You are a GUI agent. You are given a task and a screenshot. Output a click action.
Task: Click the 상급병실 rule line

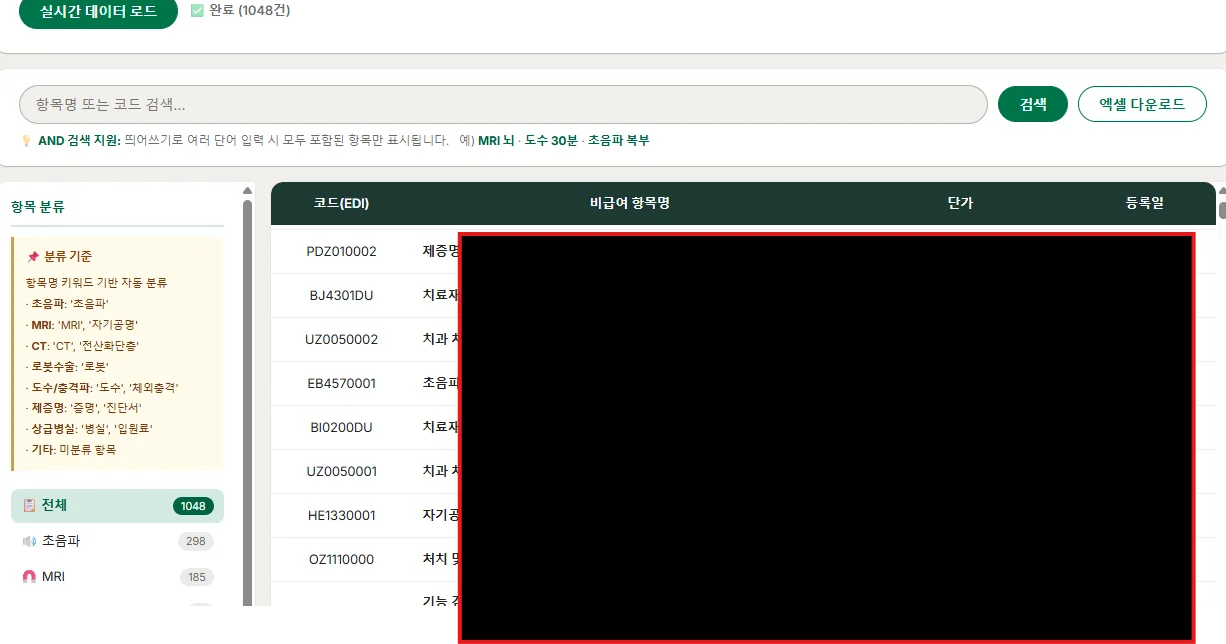89,428
